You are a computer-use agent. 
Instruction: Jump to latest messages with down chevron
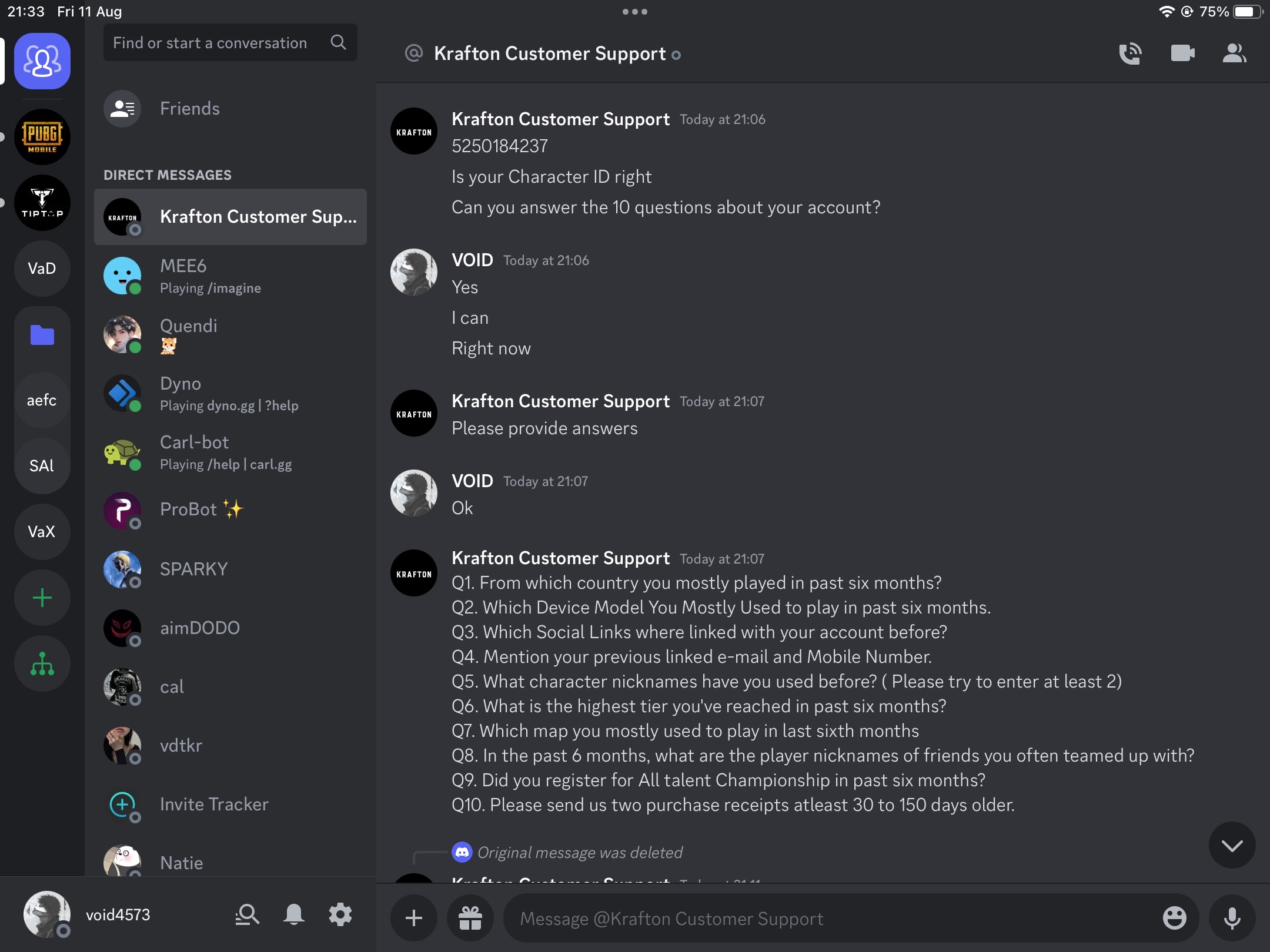pyautogui.click(x=1232, y=845)
